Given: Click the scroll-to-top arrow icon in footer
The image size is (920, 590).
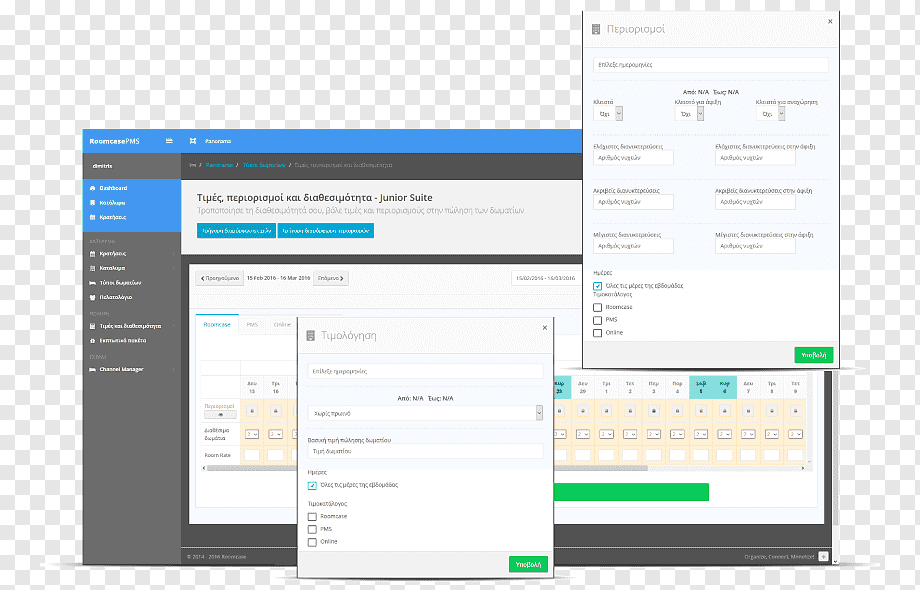Looking at the screenshot, I should [823, 556].
